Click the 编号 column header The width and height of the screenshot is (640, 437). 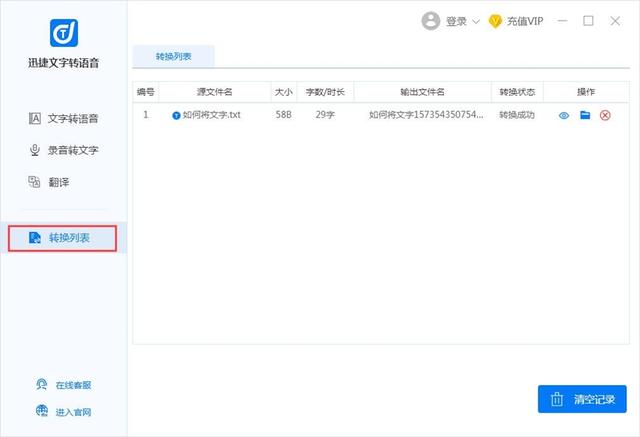pos(145,92)
